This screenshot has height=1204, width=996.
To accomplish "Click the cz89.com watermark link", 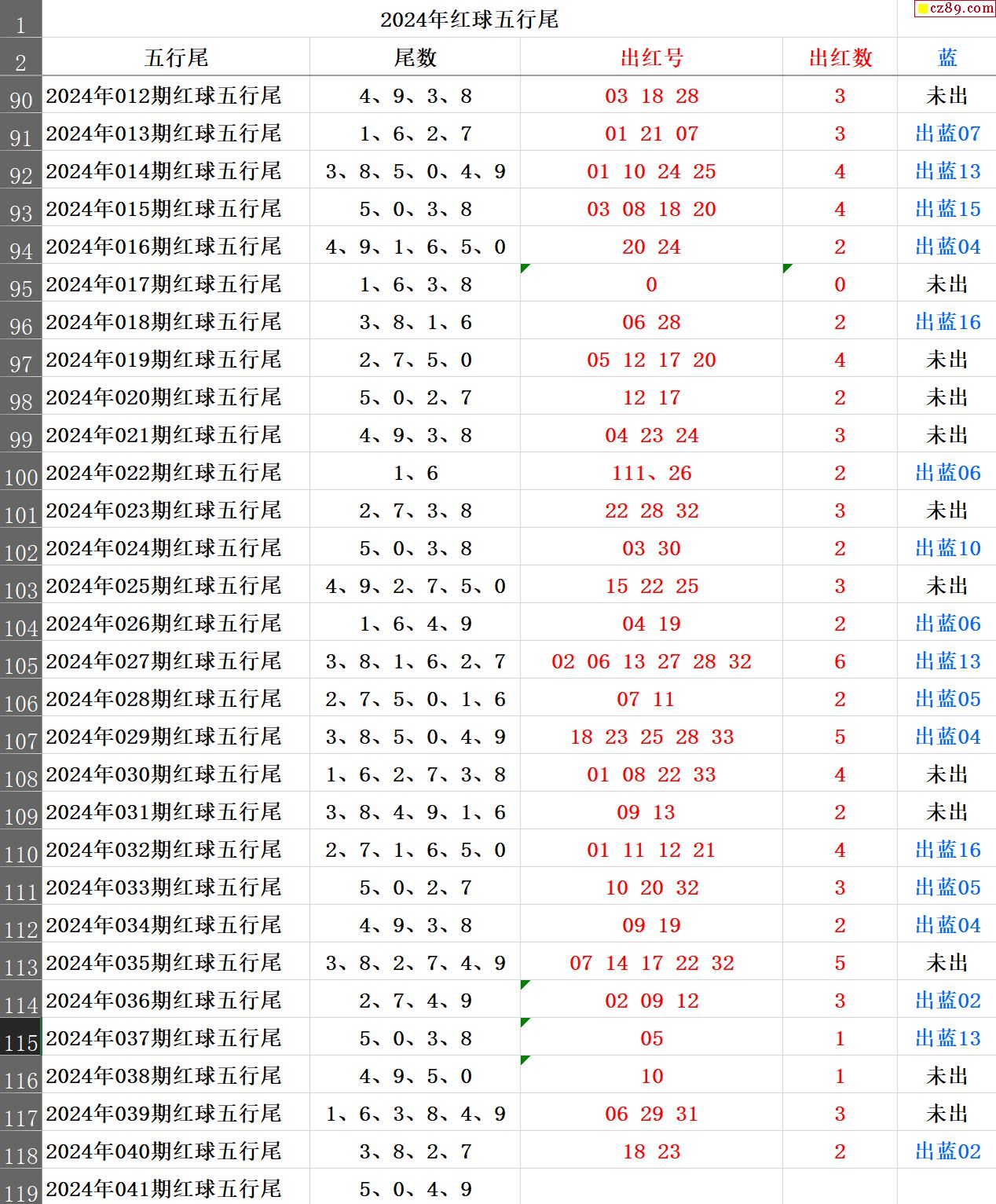I will click(x=955, y=9).
